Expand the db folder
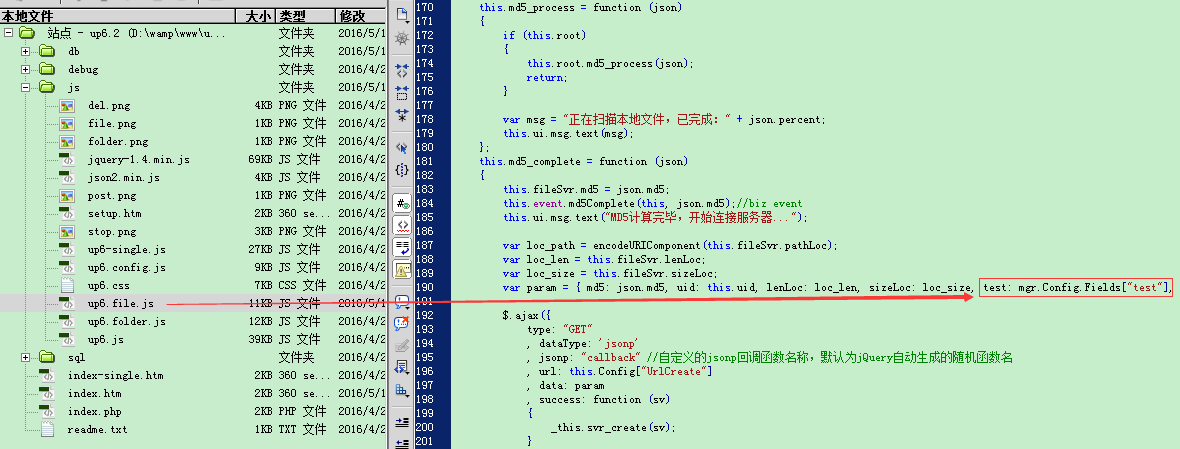Viewport: 1180px width, 449px height. pos(26,51)
